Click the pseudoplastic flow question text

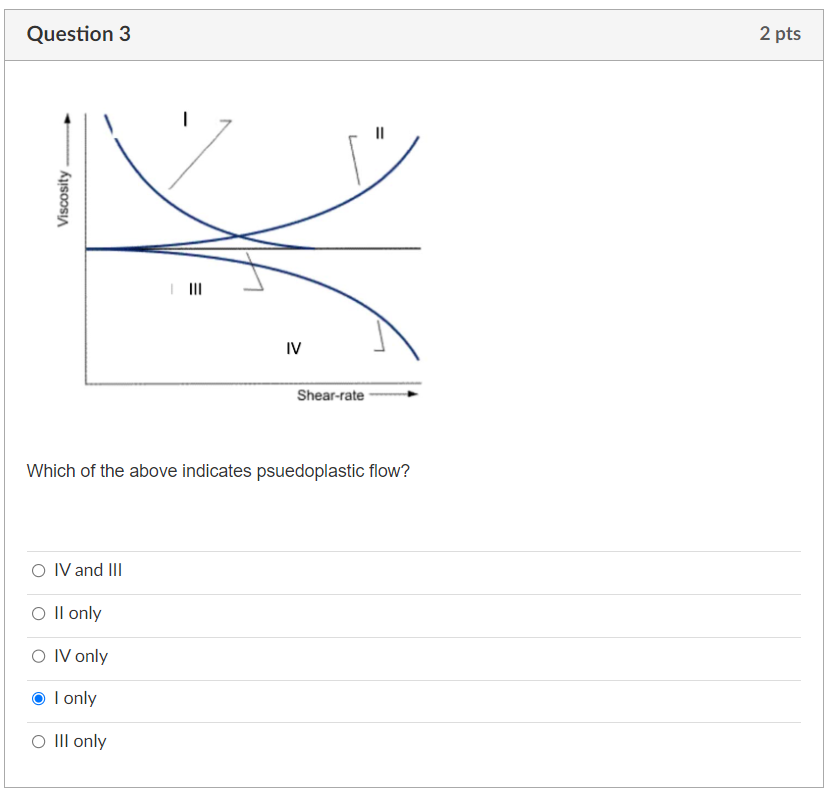[x=218, y=471]
